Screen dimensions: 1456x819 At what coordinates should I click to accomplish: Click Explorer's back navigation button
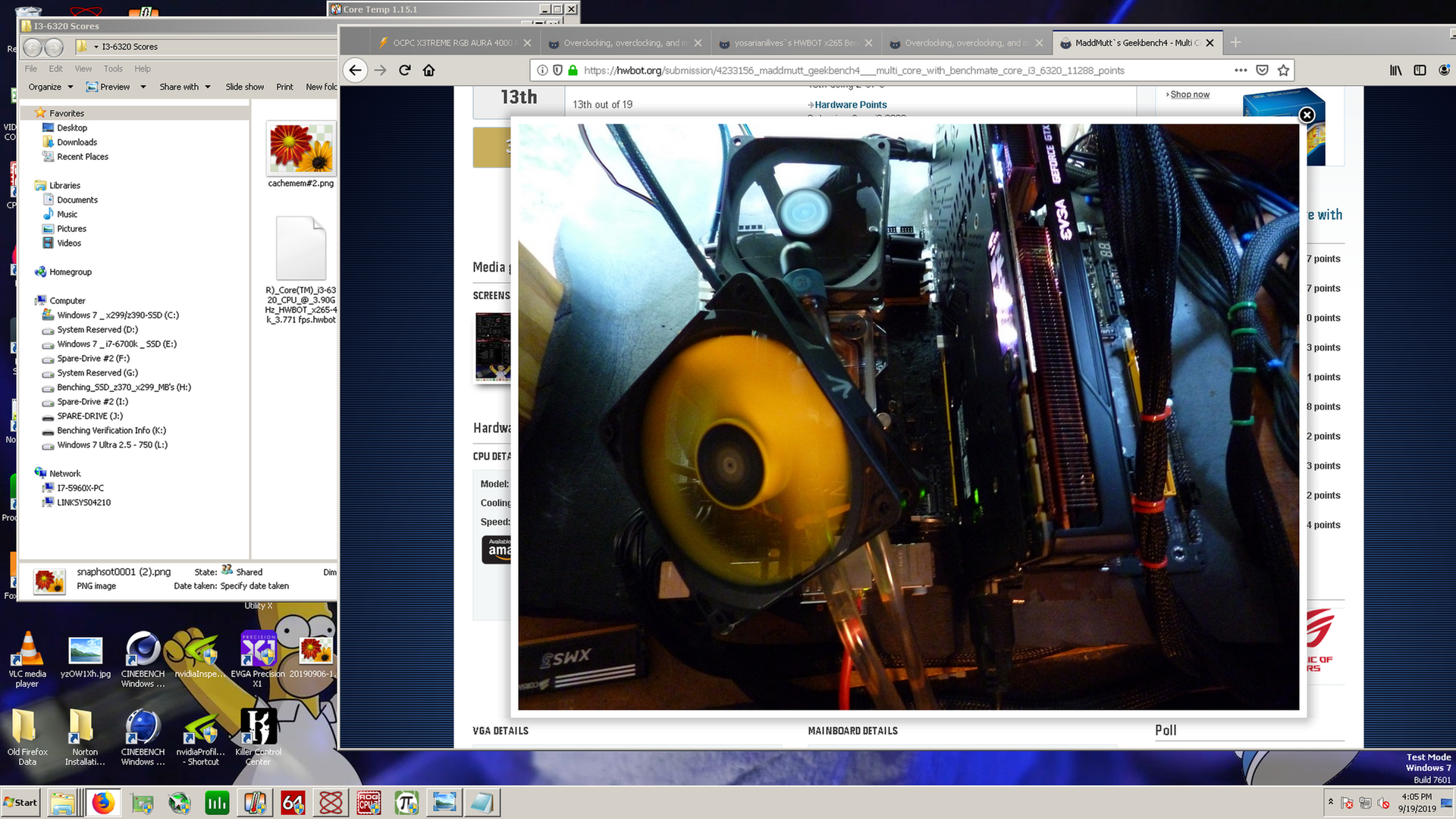(x=33, y=47)
